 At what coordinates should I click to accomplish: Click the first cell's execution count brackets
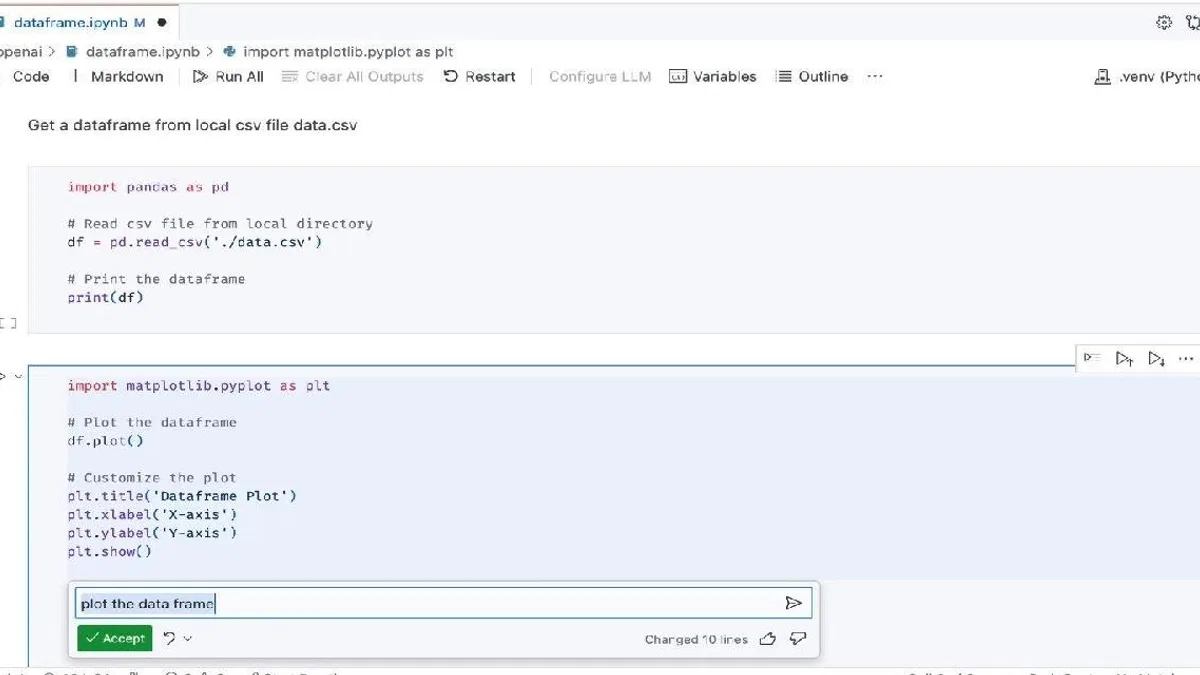[x=8, y=322]
